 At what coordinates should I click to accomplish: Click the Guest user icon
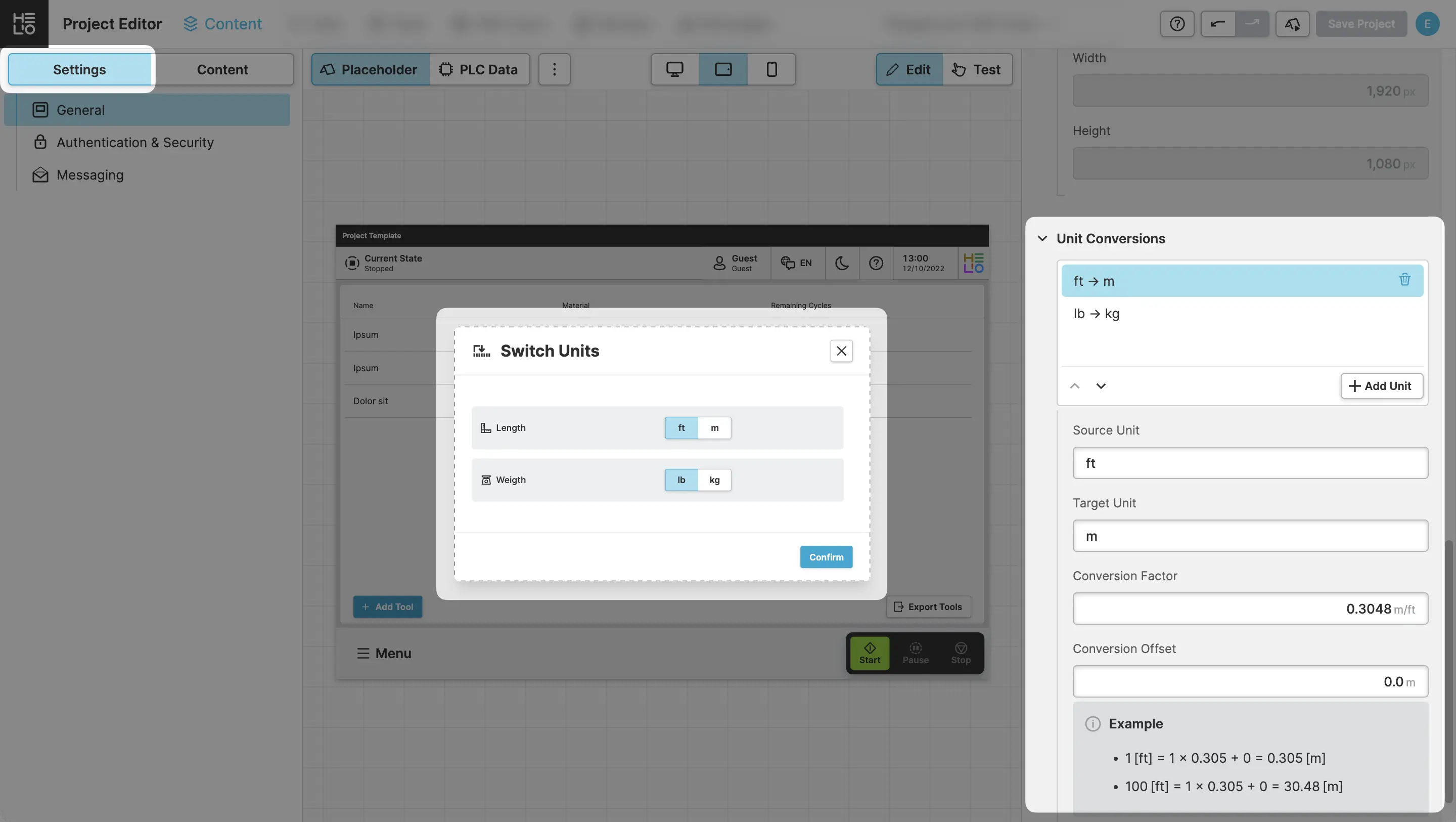point(719,263)
